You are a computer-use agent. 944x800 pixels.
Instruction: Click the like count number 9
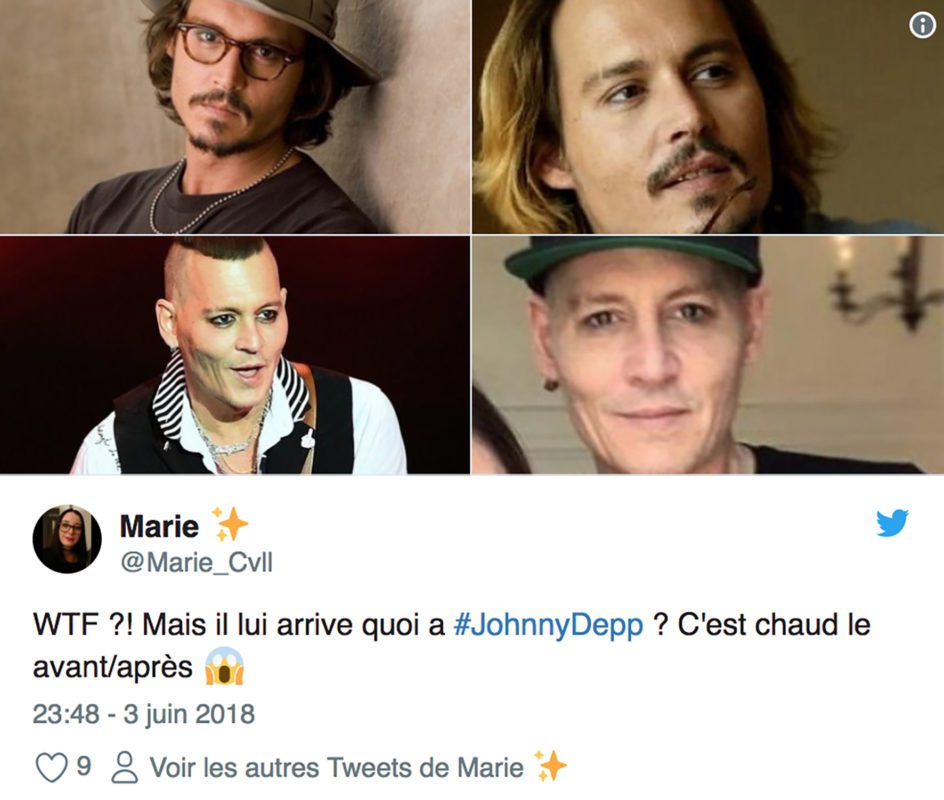(x=84, y=766)
